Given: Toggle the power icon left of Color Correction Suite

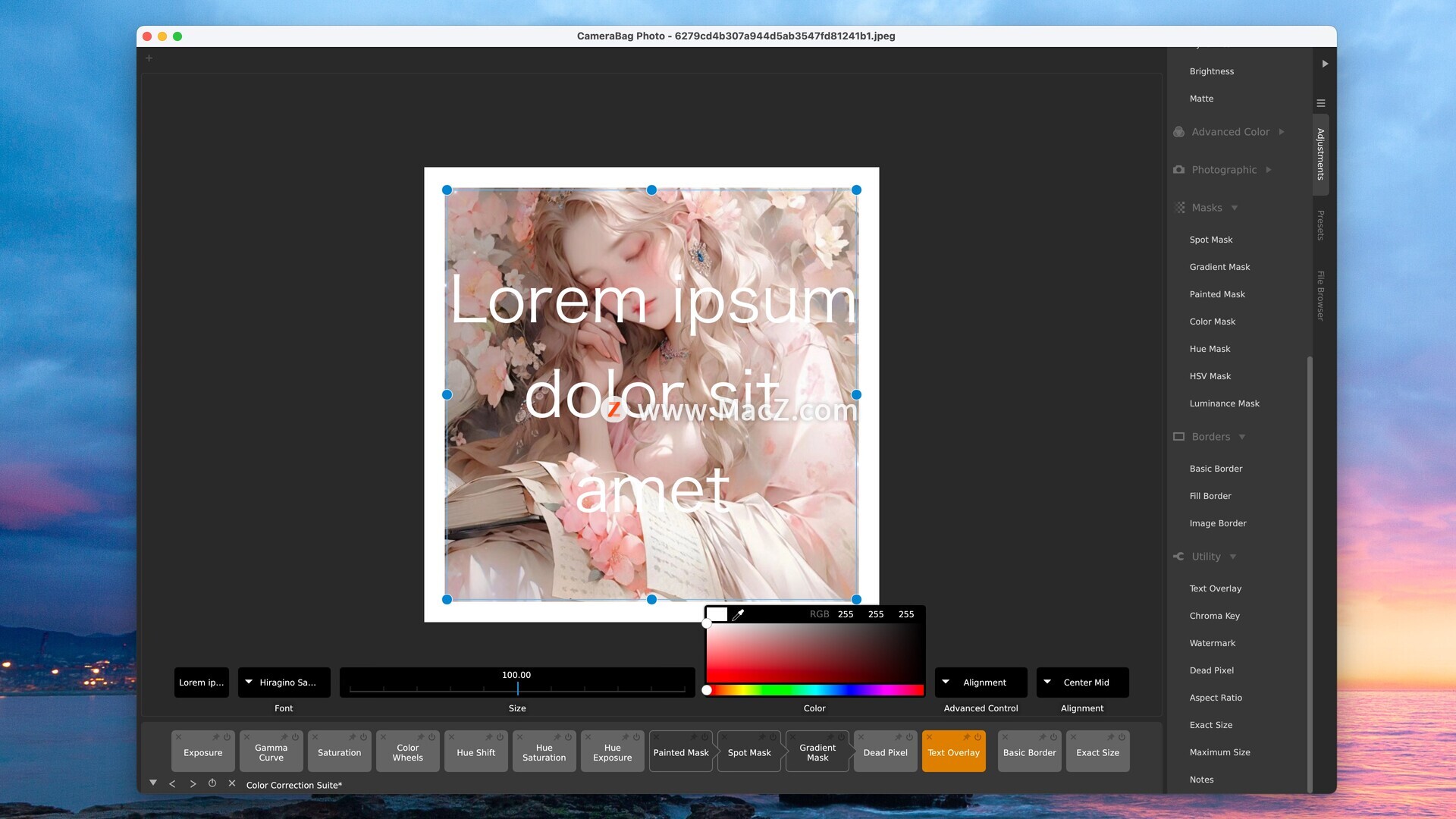Looking at the screenshot, I should [212, 783].
